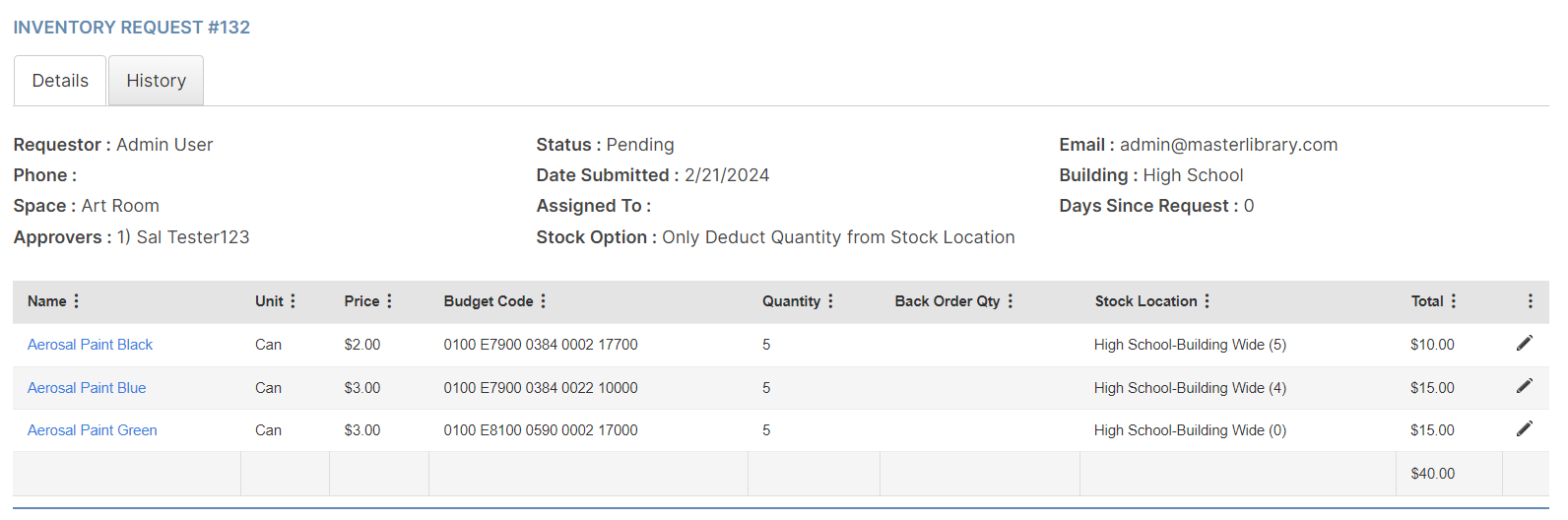Edit the Aerosal Paint Black row pencil icon

(x=1525, y=343)
